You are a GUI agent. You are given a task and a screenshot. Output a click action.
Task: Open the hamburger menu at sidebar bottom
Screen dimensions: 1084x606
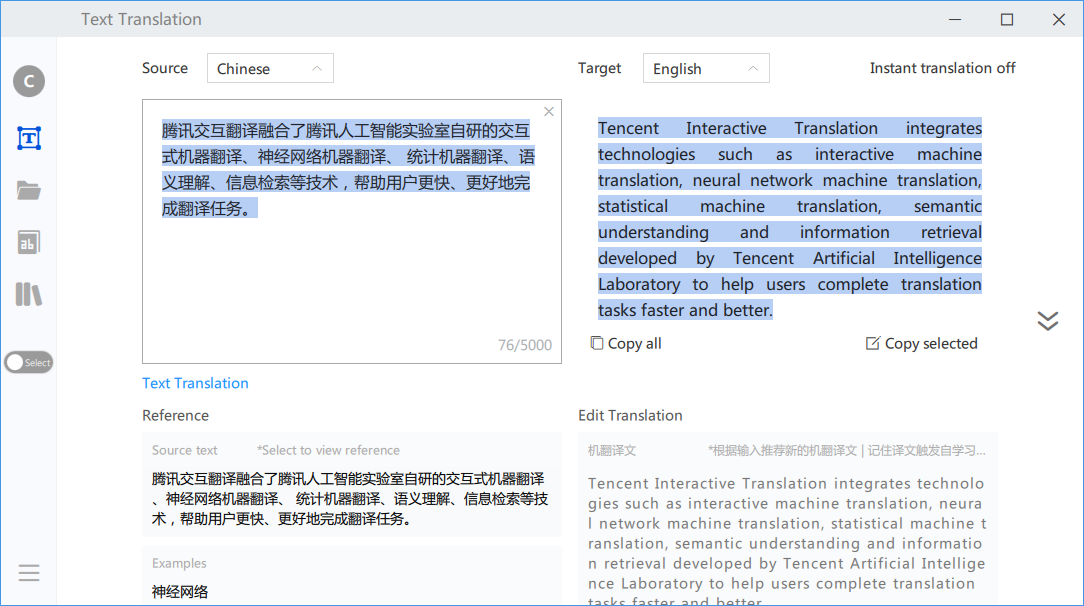click(x=29, y=573)
